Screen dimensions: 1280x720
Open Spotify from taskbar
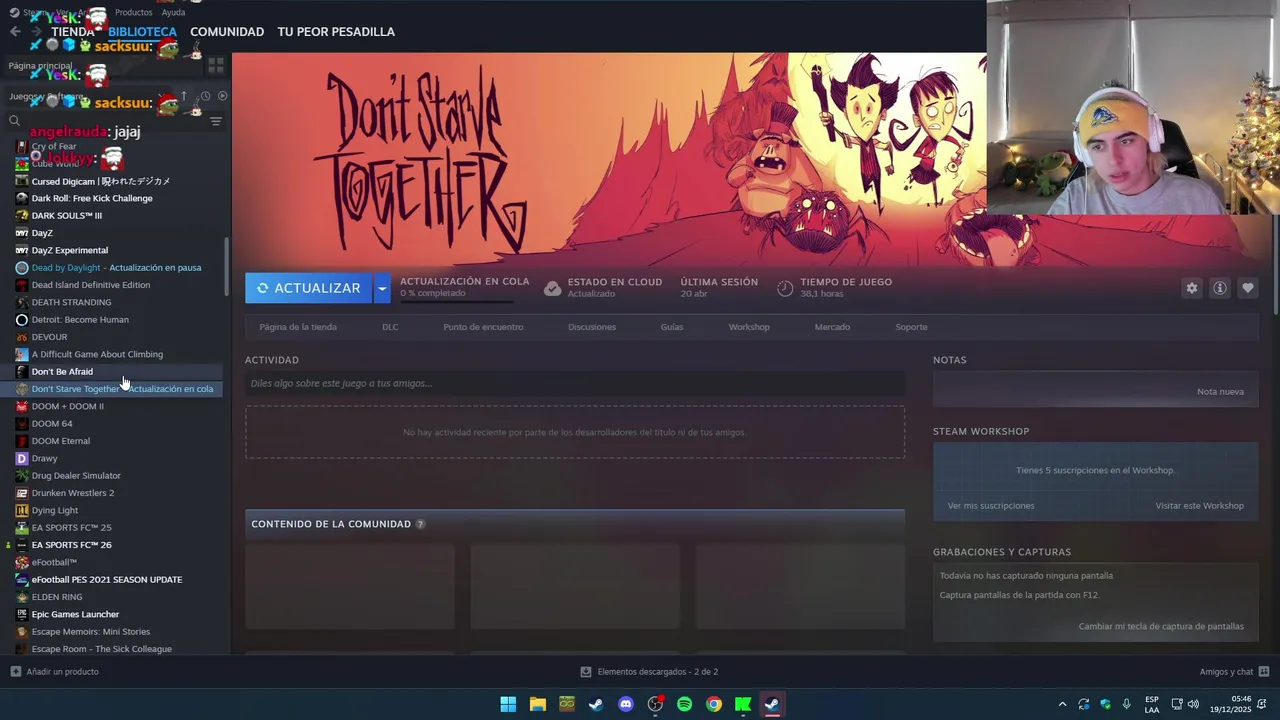(684, 704)
